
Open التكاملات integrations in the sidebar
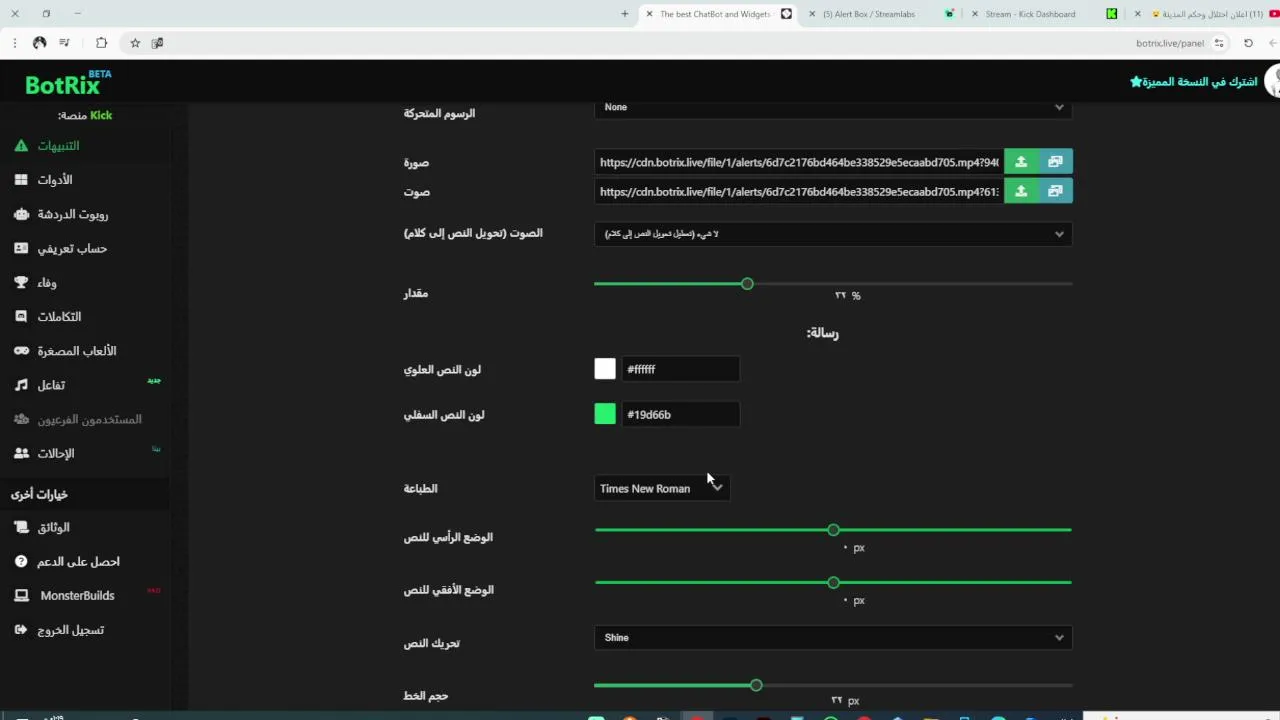pyautogui.click(x=59, y=317)
